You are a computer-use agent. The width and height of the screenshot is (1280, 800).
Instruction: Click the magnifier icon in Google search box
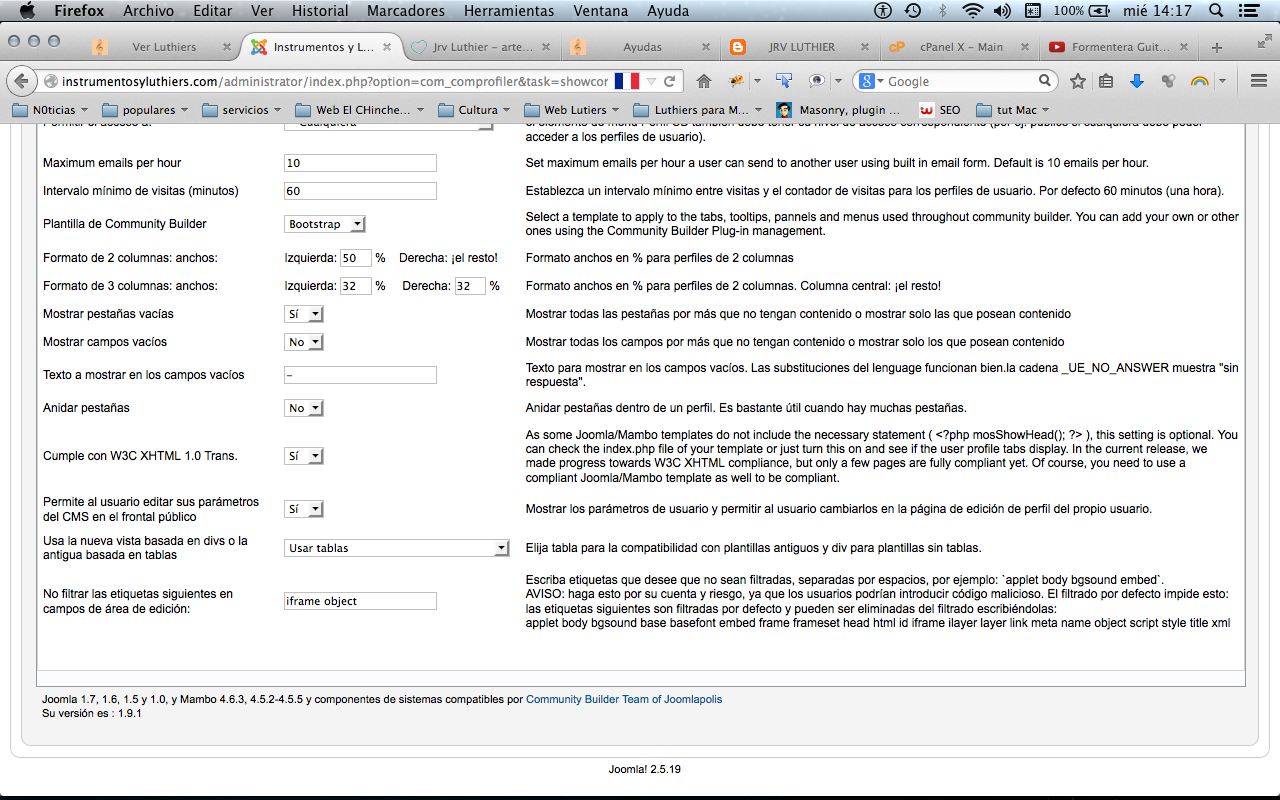pyautogui.click(x=1044, y=81)
